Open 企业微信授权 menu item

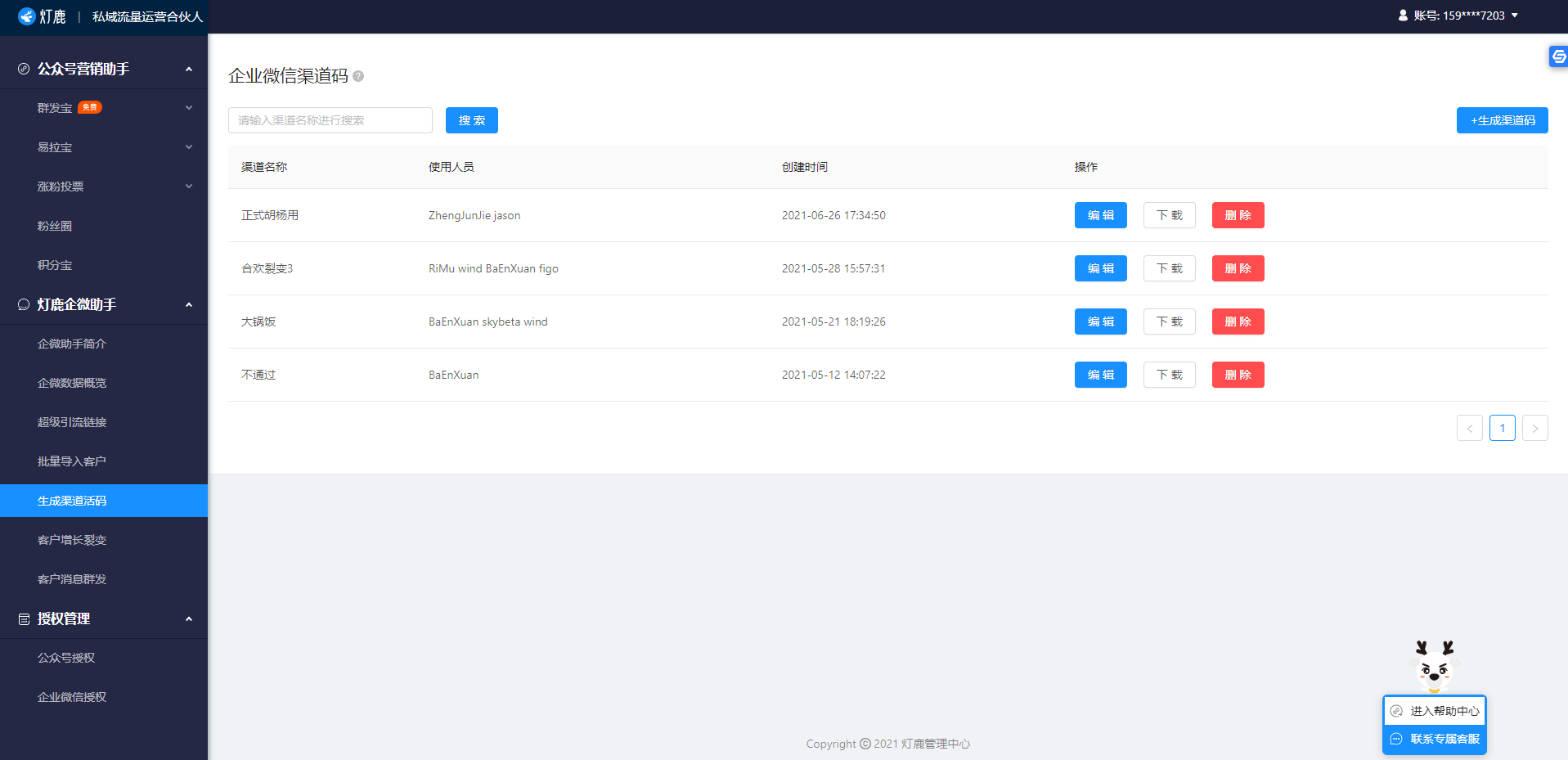104,697
